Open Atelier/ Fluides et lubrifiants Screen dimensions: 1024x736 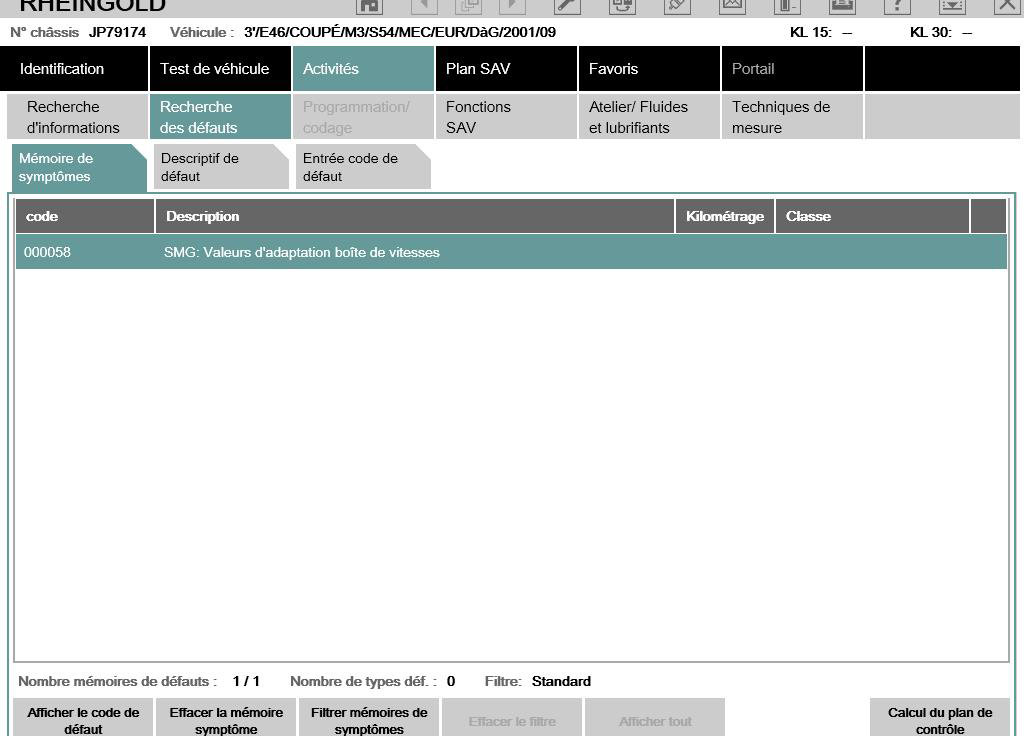pos(649,117)
